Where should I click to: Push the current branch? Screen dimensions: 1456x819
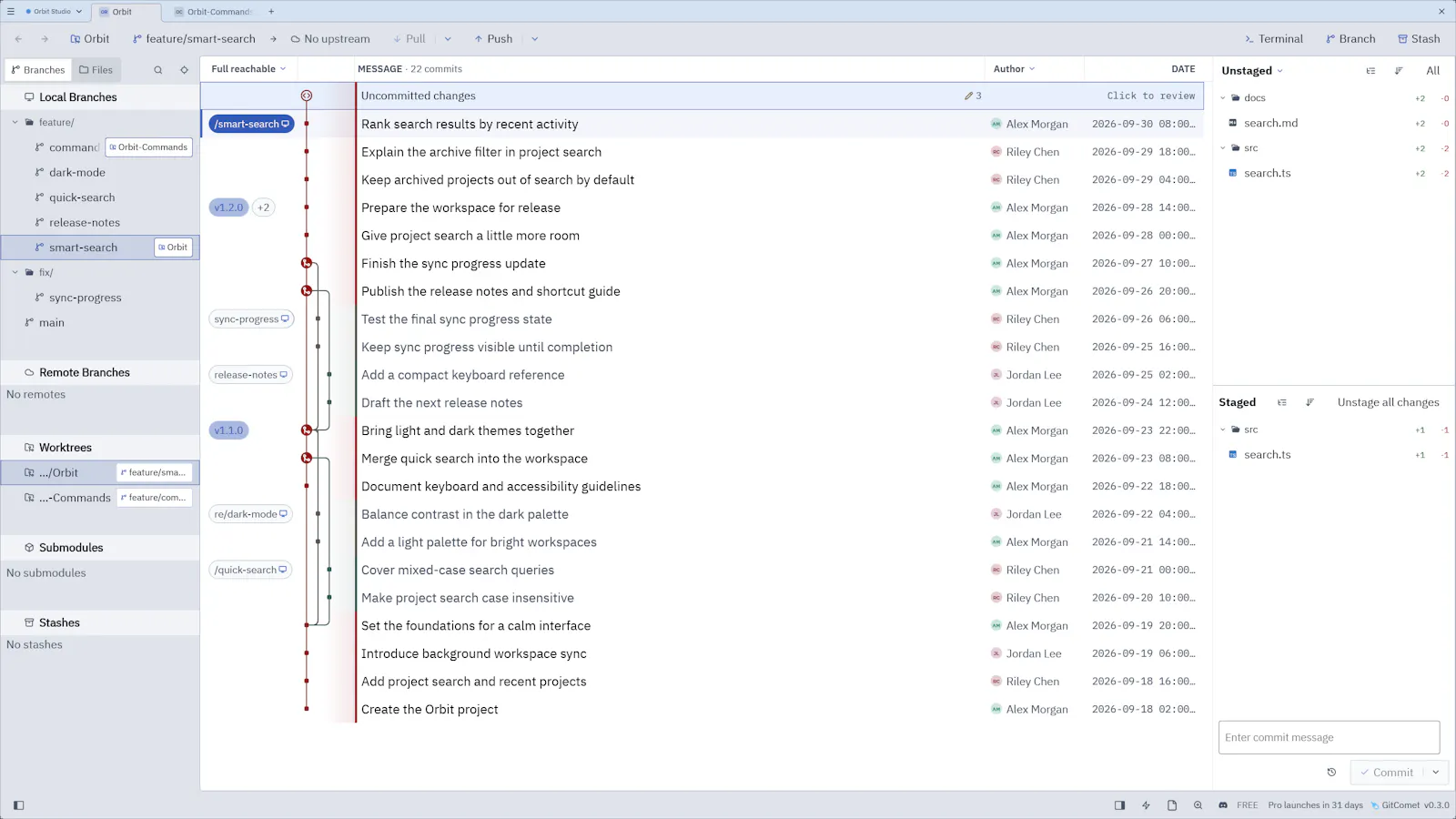[x=493, y=39]
